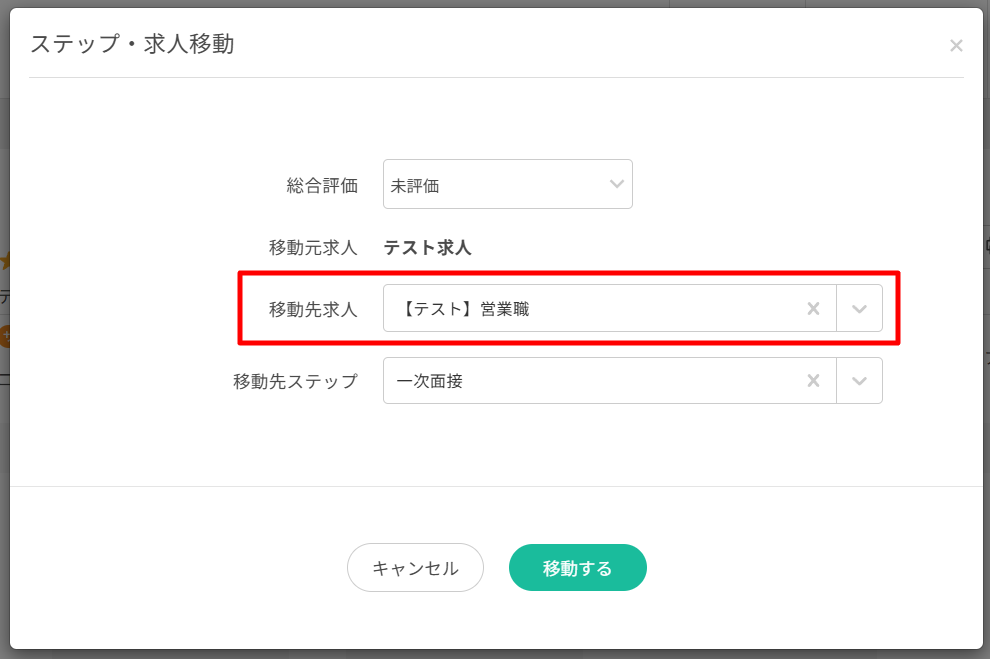Click the star icon behind the dialog
This screenshot has width=990, height=659.
(5, 262)
